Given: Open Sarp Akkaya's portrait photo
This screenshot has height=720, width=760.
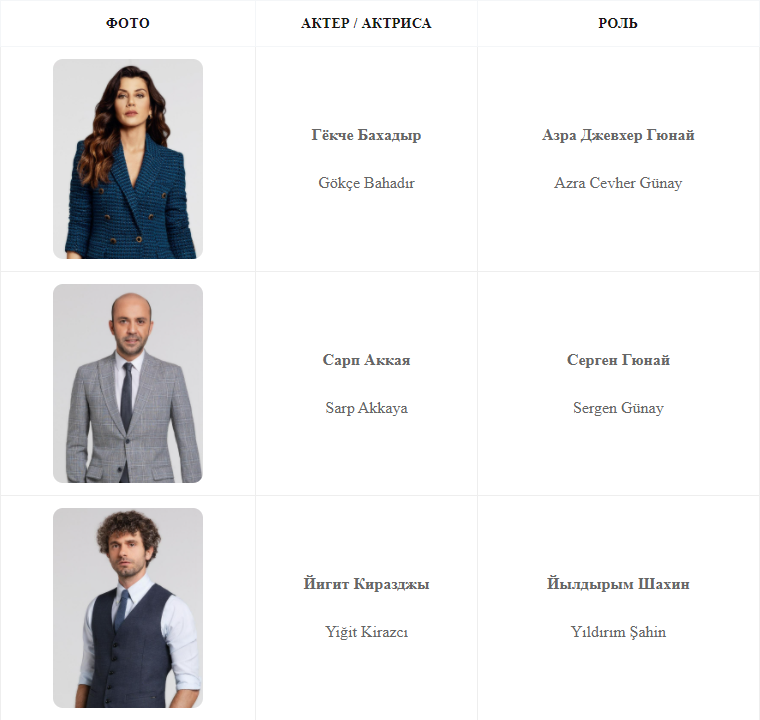Looking at the screenshot, I should (x=128, y=383).
